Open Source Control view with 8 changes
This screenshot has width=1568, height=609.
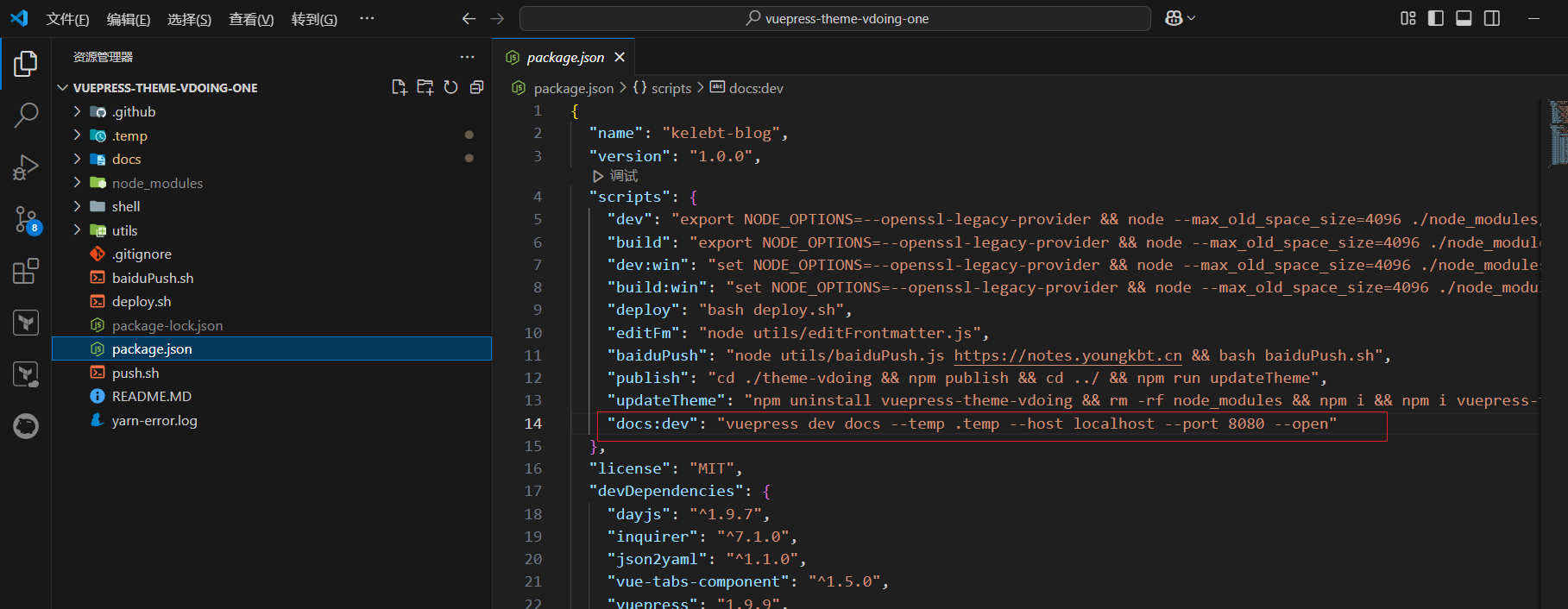pos(26,219)
